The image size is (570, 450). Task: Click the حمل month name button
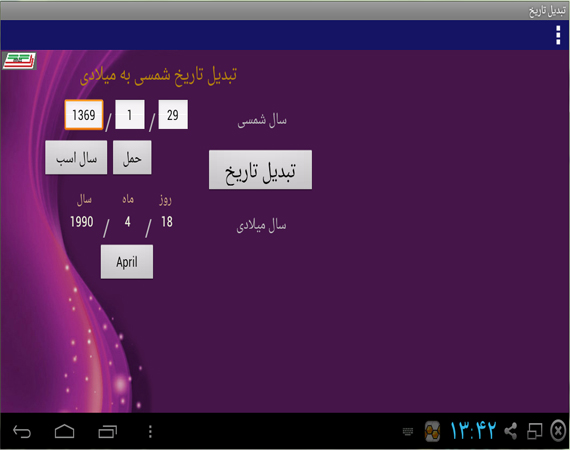tap(132, 157)
